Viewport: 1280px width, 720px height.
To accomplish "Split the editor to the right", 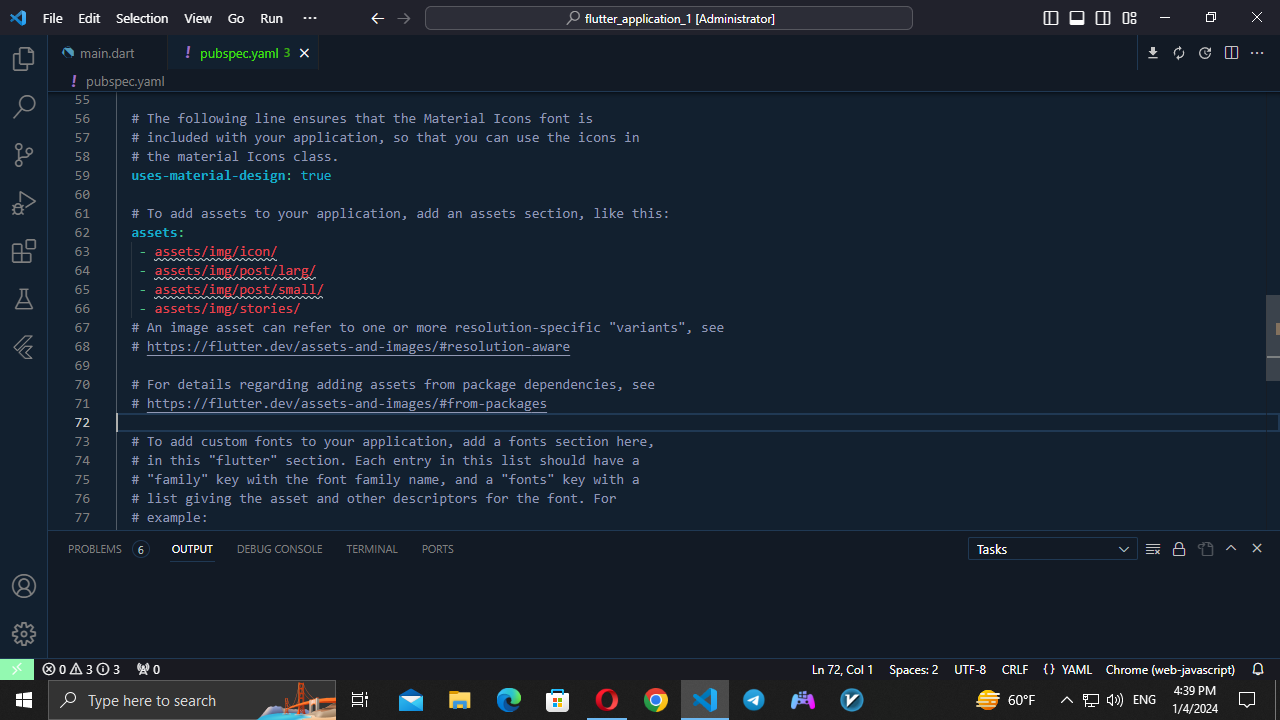I will click(1231, 53).
